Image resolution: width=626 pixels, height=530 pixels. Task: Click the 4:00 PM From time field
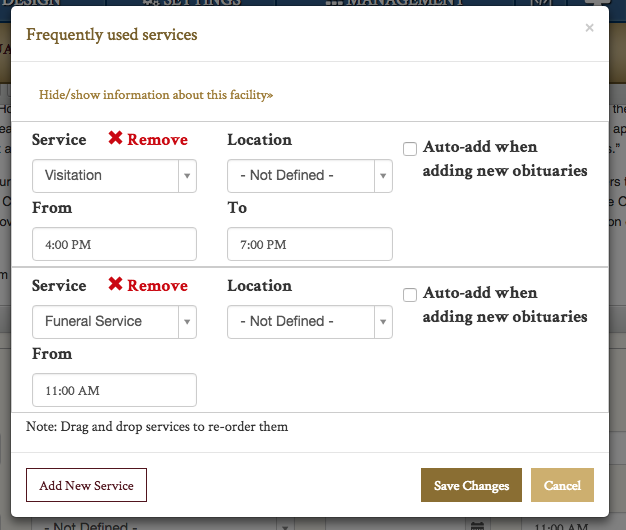coord(114,244)
